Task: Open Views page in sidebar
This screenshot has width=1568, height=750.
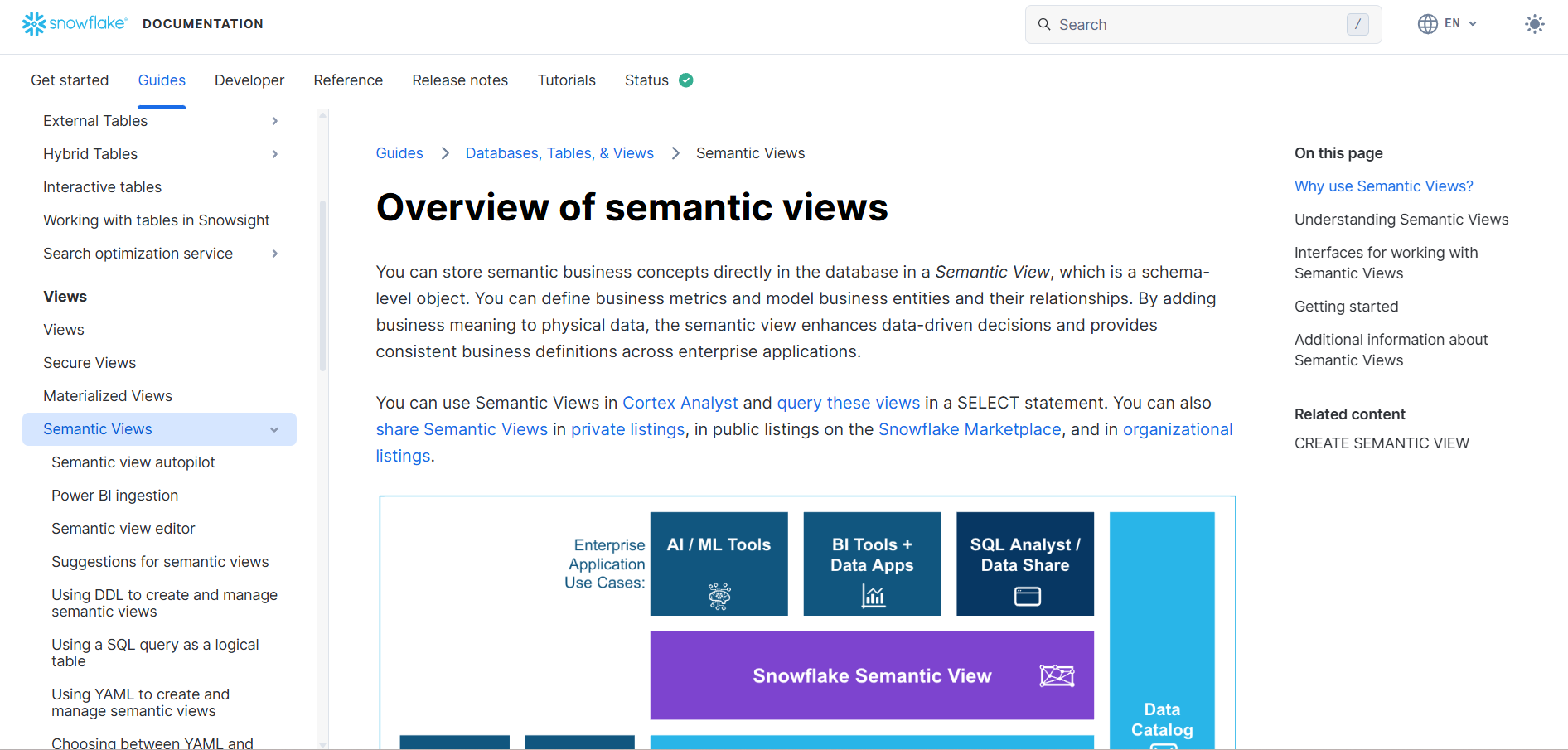Action: (x=64, y=330)
